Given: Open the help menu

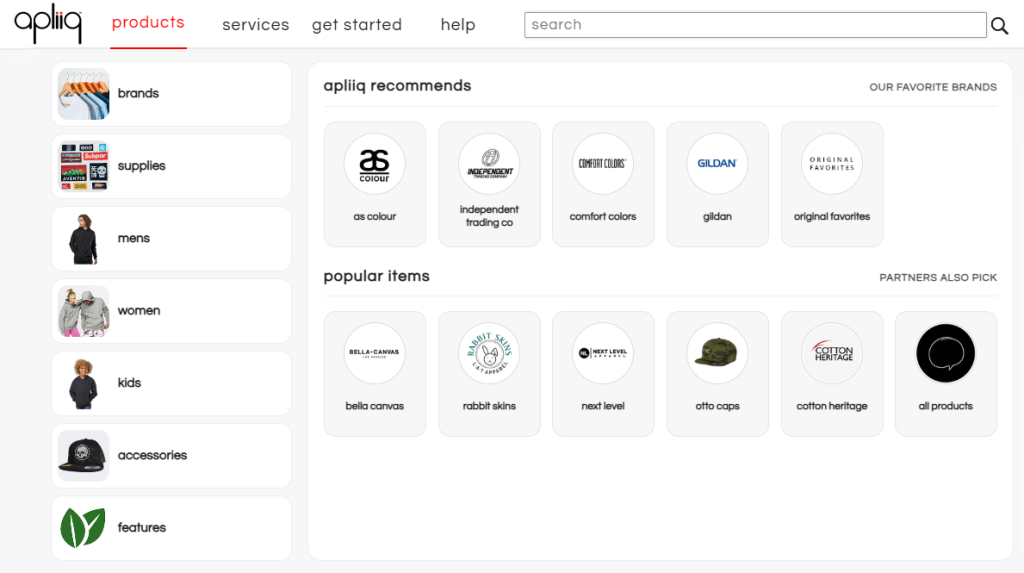Looking at the screenshot, I should (x=458, y=25).
